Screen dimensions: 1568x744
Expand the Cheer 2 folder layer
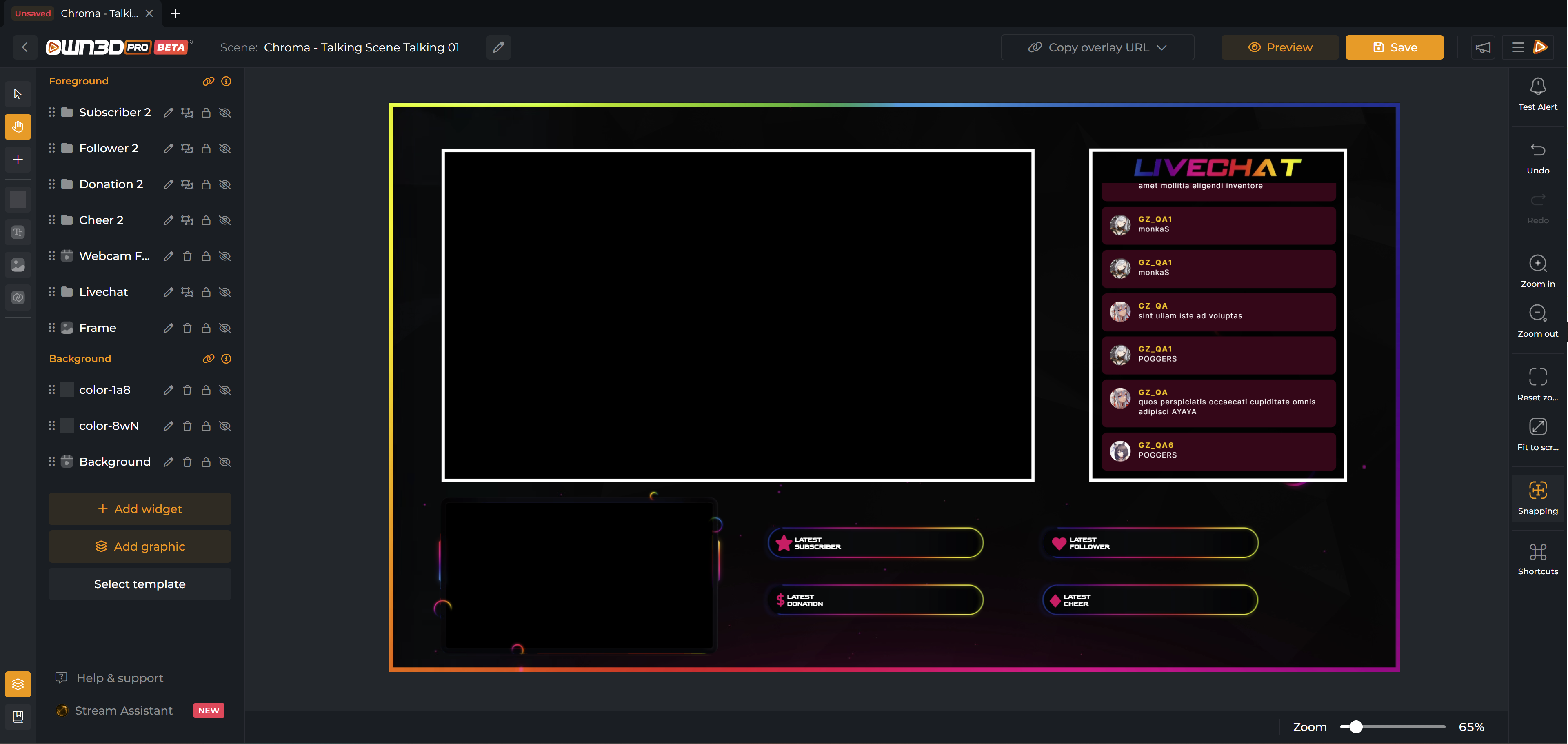click(x=67, y=220)
